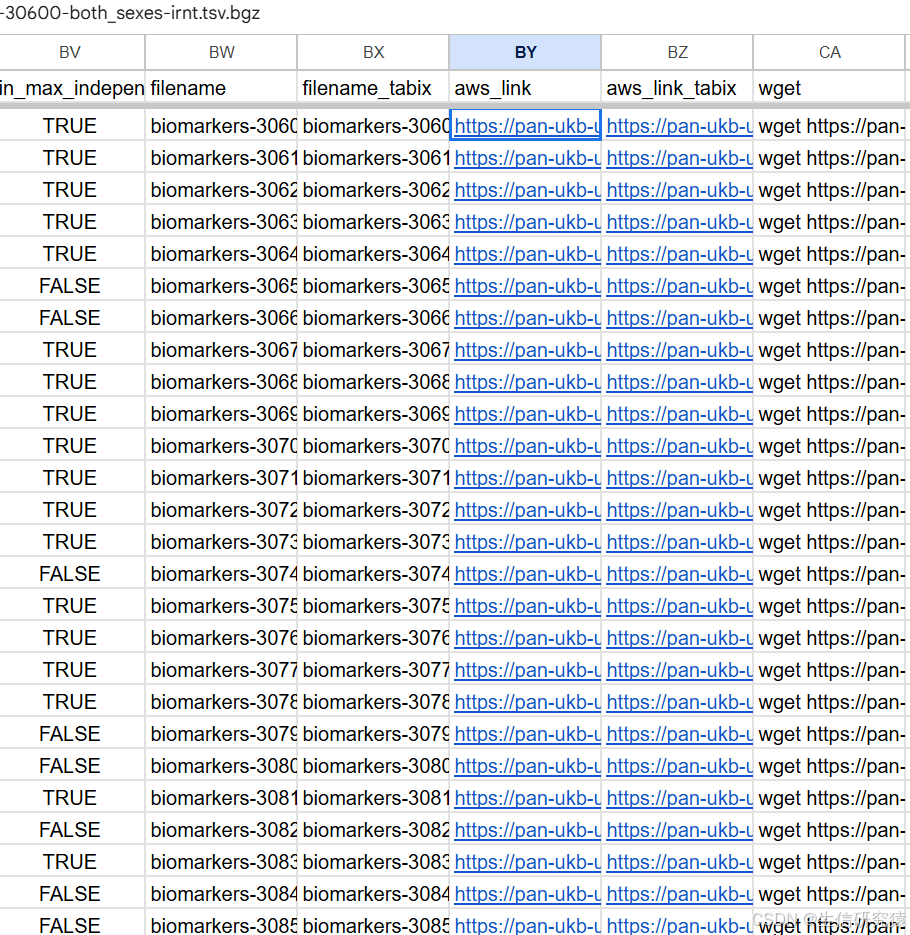This screenshot has height=935, width=910.
Task: Select filename_tabix cell in biomarkers-3080 row
Action: (x=373, y=766)
